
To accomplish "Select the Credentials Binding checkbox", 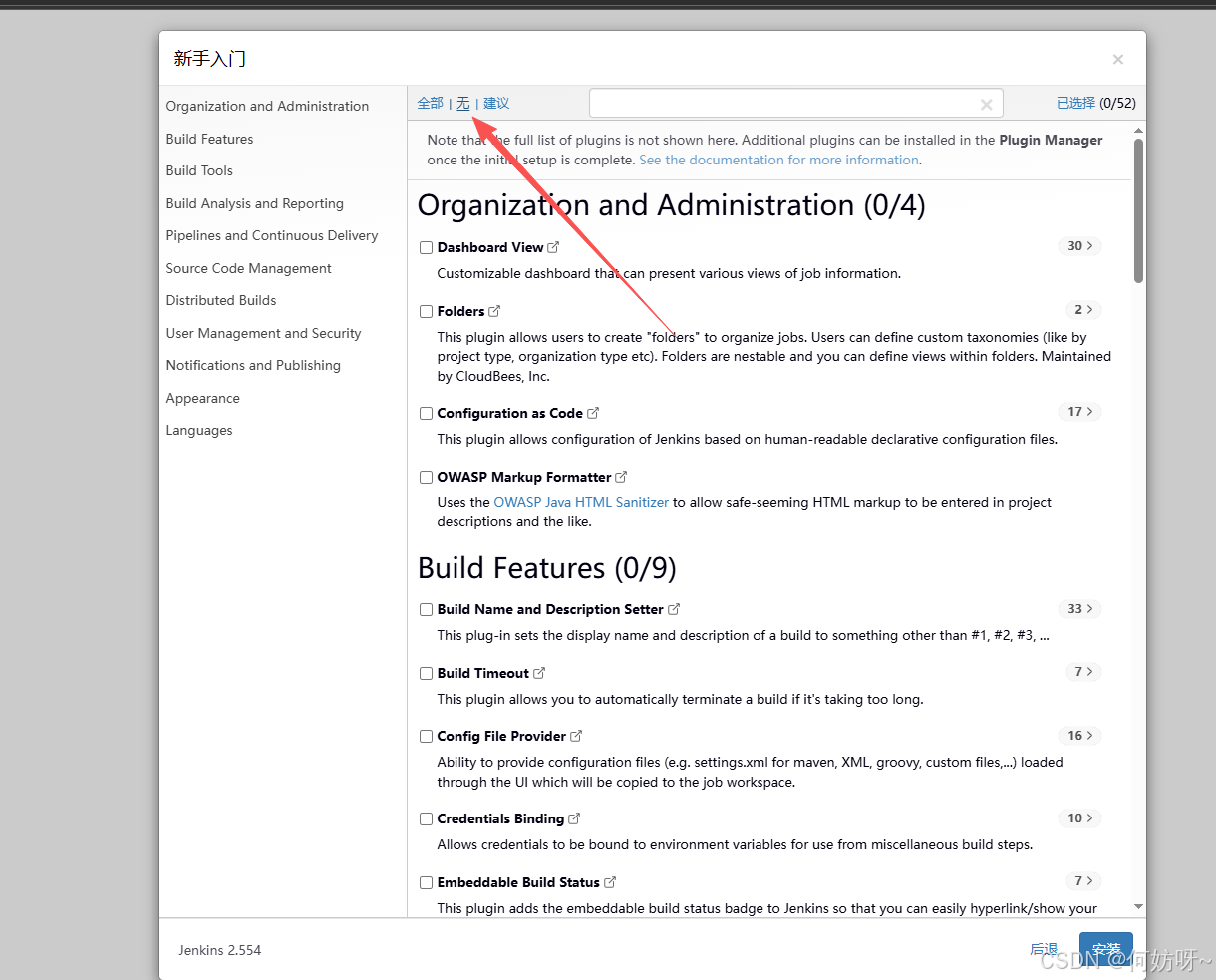I will pyautogui.click(x=426, y=818).
